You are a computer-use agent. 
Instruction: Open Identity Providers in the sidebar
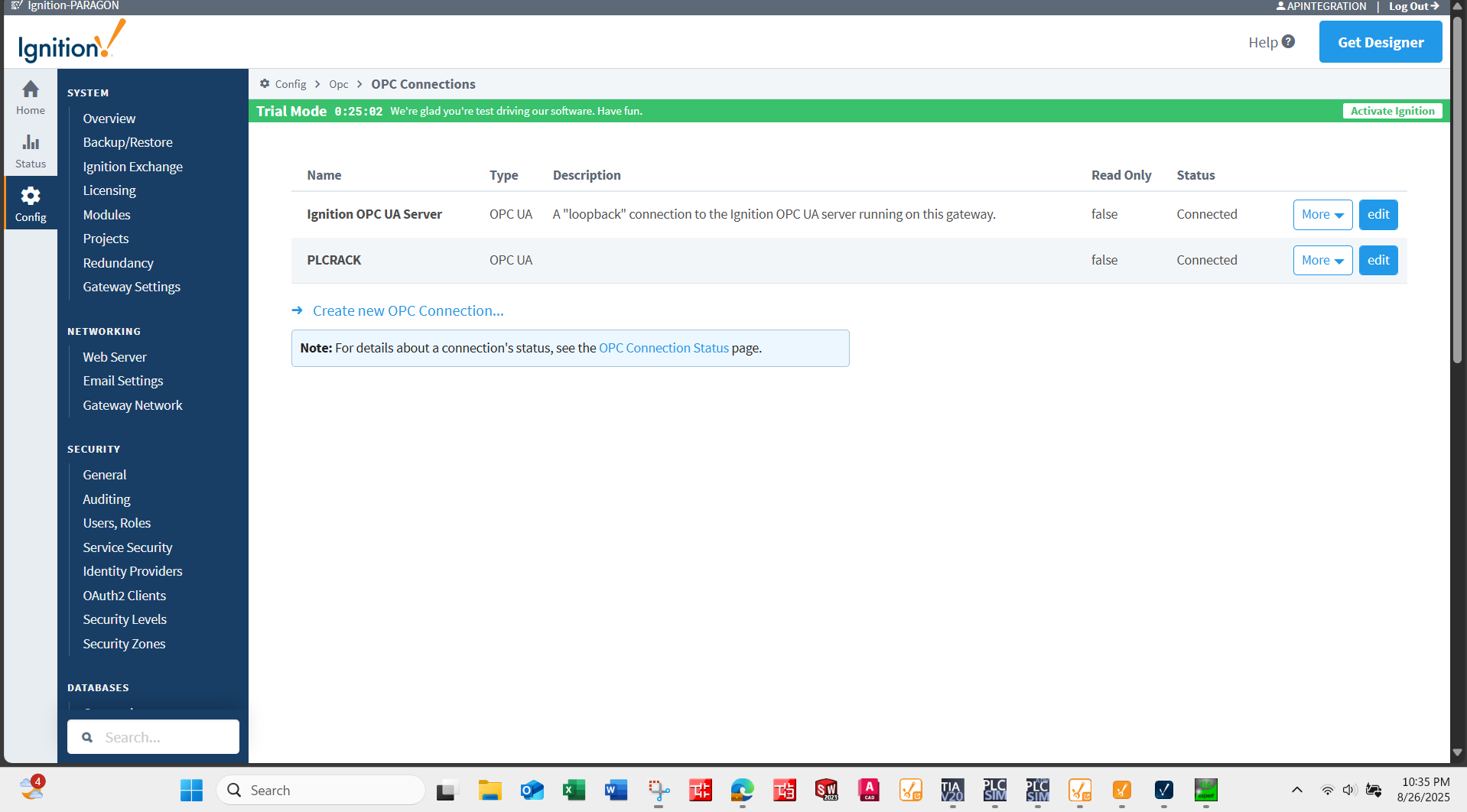(133, 571)
